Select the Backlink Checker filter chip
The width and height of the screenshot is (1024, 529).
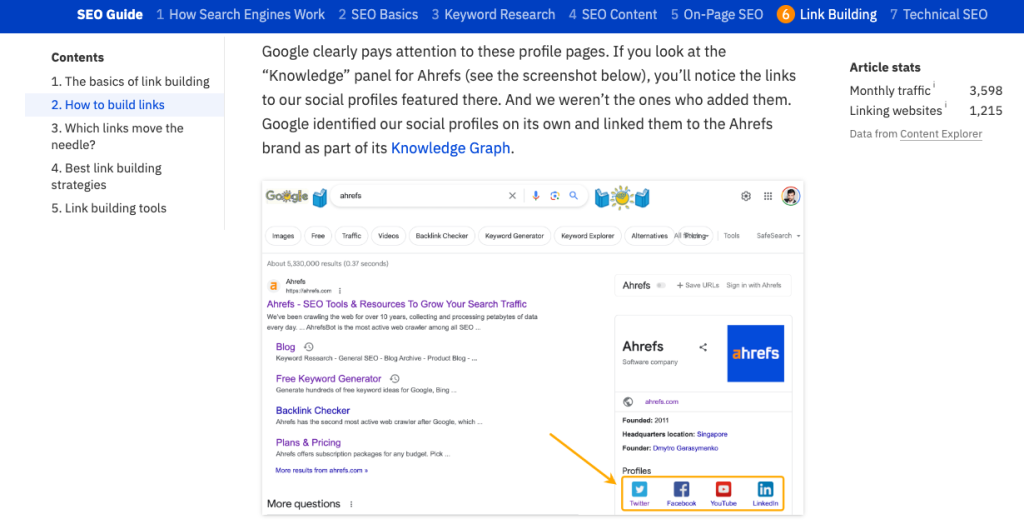point(441,236)
